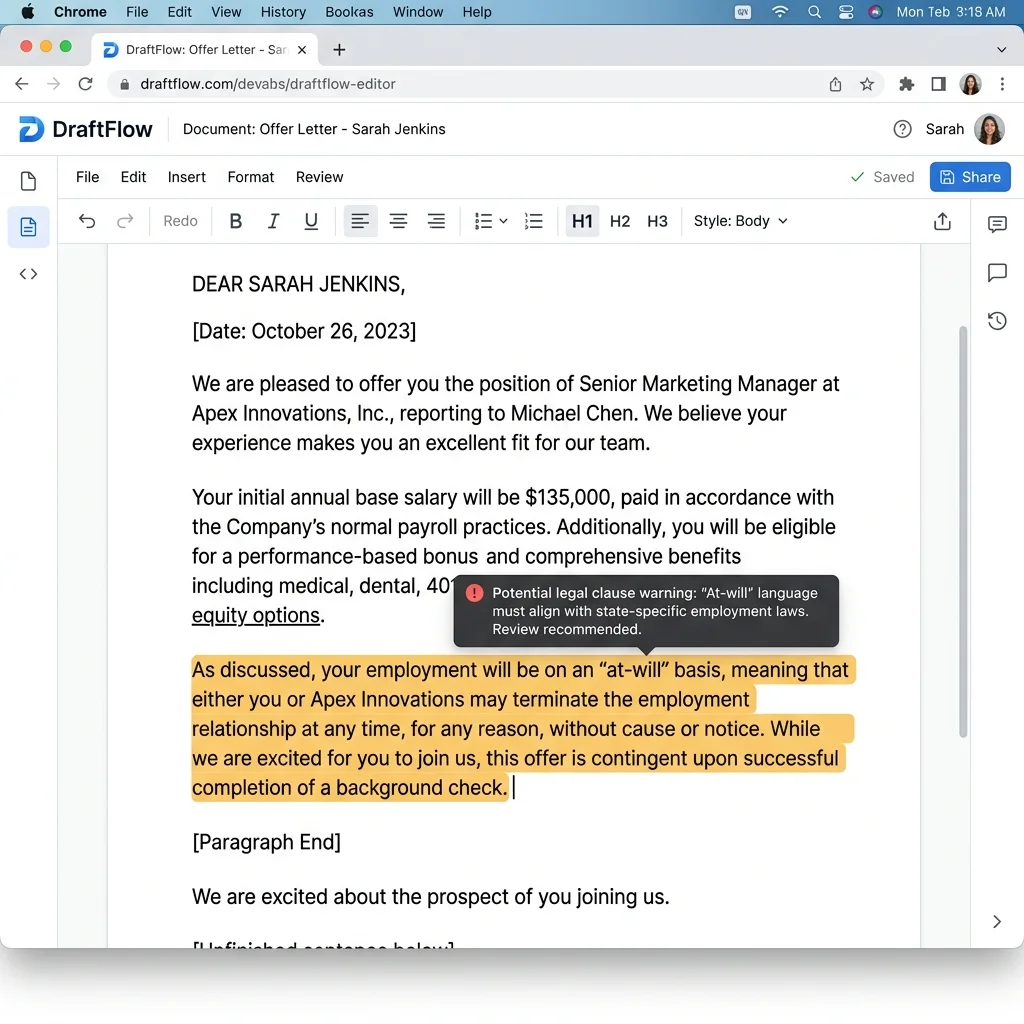1024x1024 pixels.
Task: Toggle the Chrome side panel icon
Action: [x=938, y=84]
